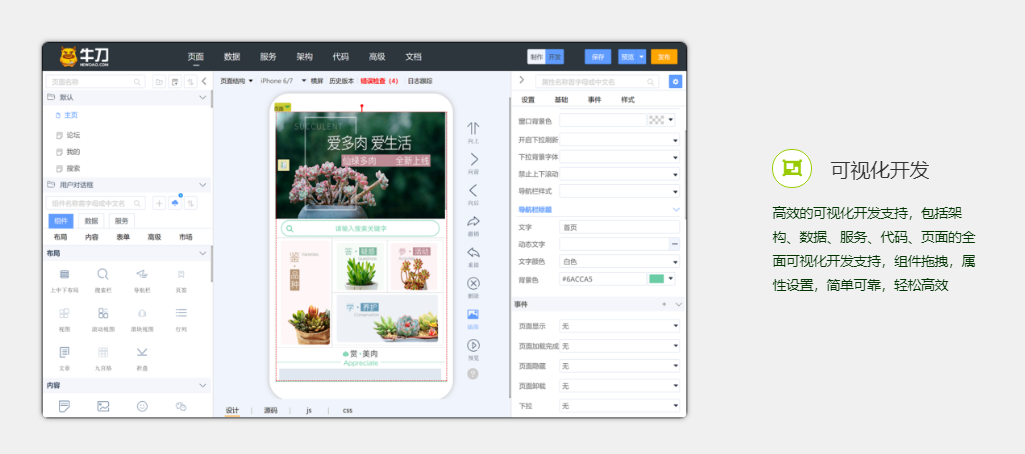
Task: Click the sort icon beside page search
Action: (x=190, y=82)
